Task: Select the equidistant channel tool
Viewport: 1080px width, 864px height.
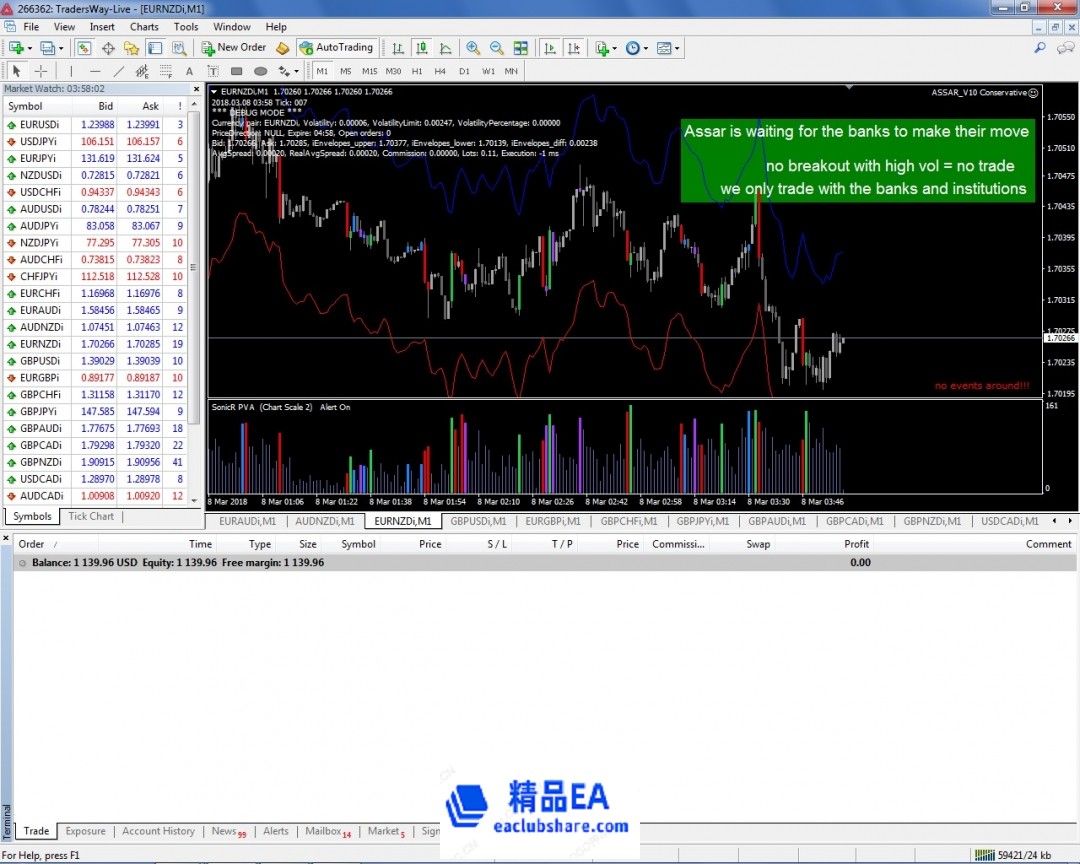Action: (x=142, y=71)
